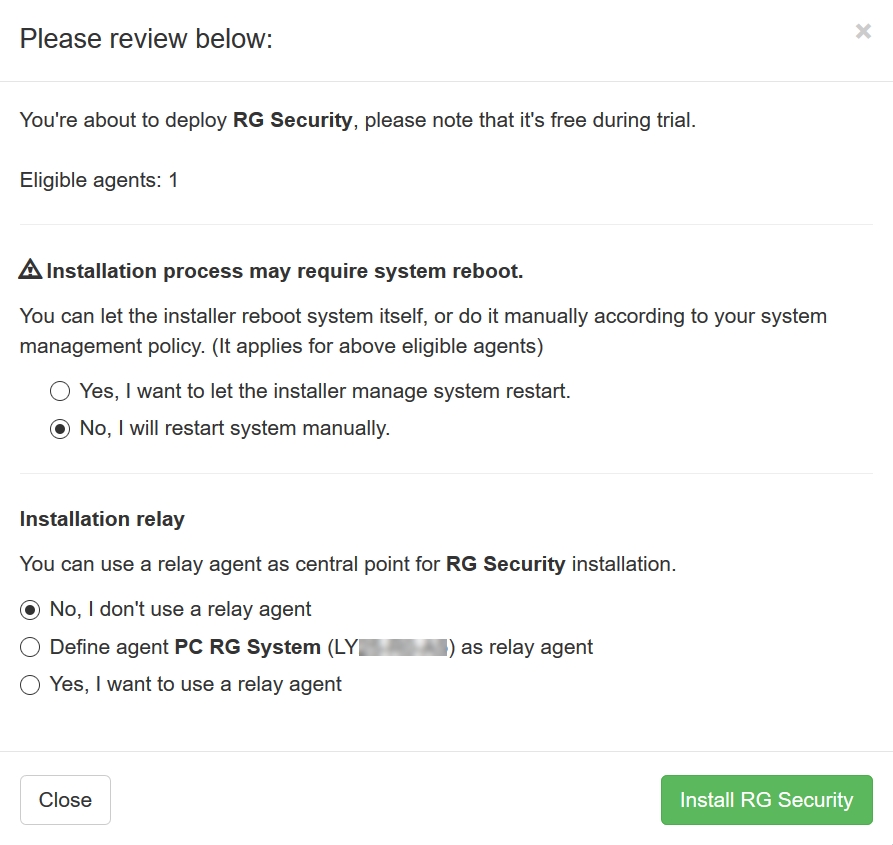Image resolution: width=893 pixels, height=845 pixels.
Task: Choose Define agent PC RG System radio circle
Action: pyautogui.click(x=30, y=647)
